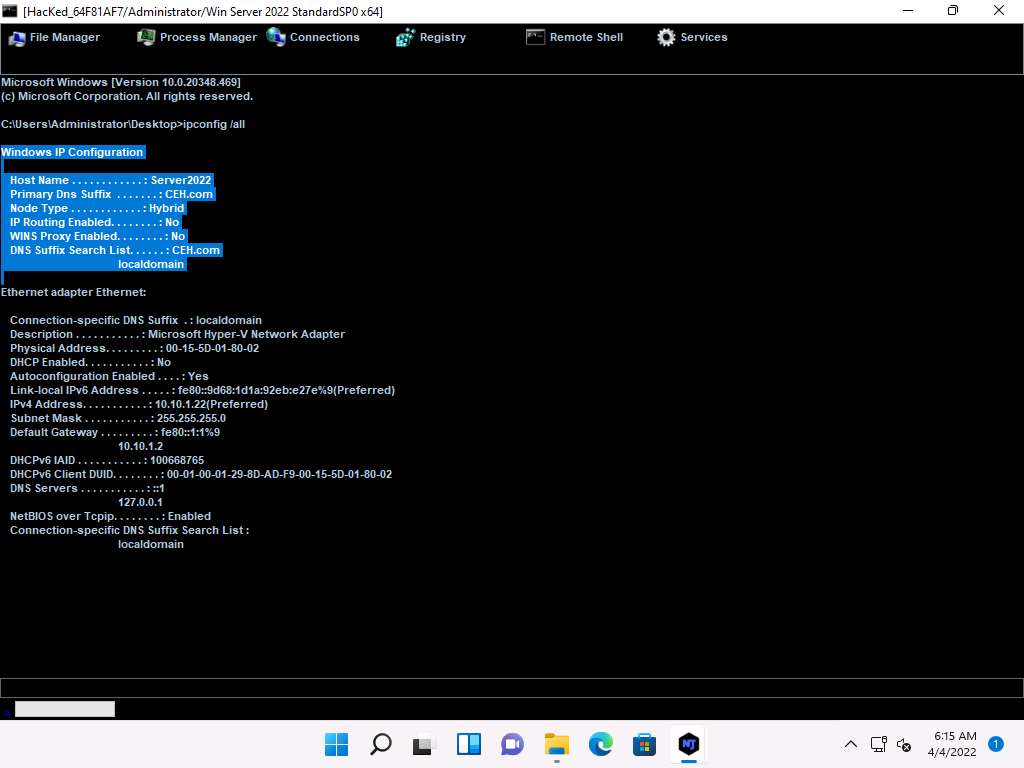Open the network status tray icon
The height and width of the screenshot is (768, 1024).
(x=878, y=744)
